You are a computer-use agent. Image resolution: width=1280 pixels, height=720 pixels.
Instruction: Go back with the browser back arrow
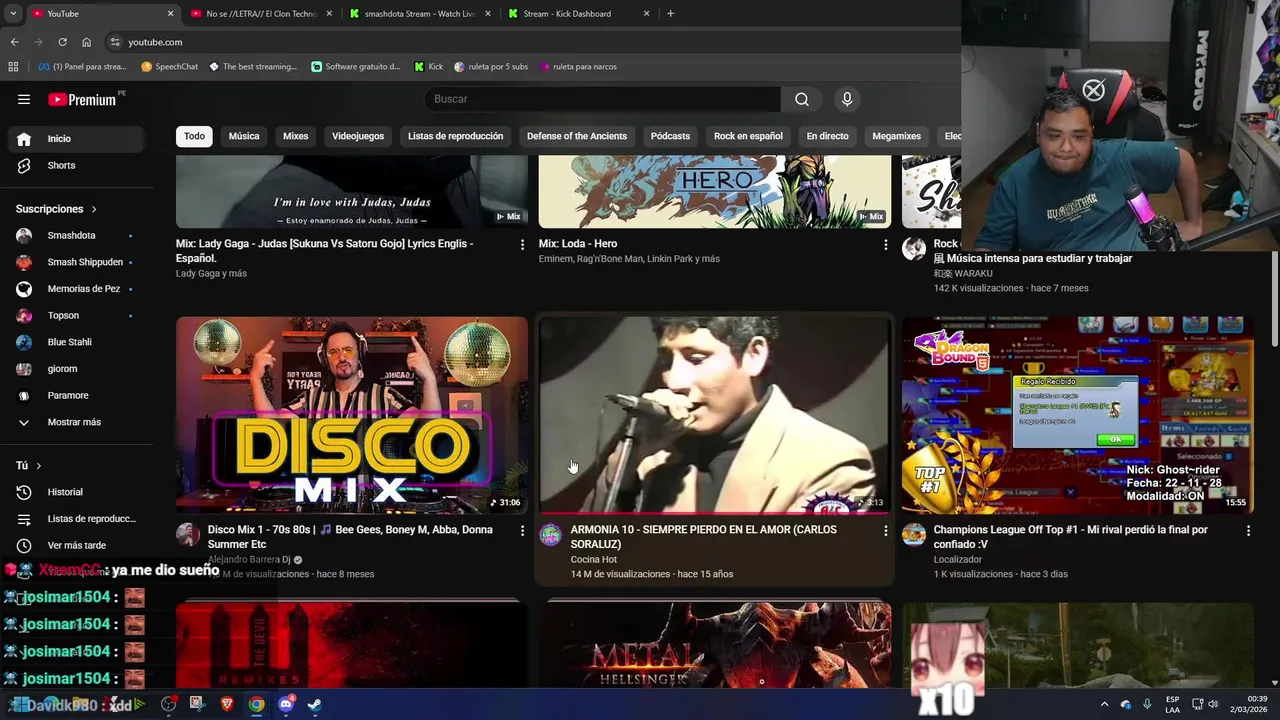[x=14, y=42]
